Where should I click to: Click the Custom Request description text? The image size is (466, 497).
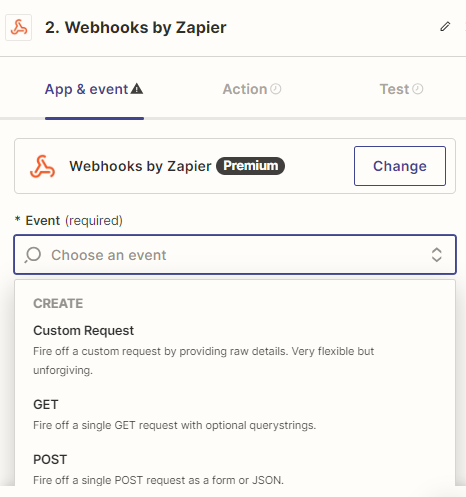[x=204, y=361]
